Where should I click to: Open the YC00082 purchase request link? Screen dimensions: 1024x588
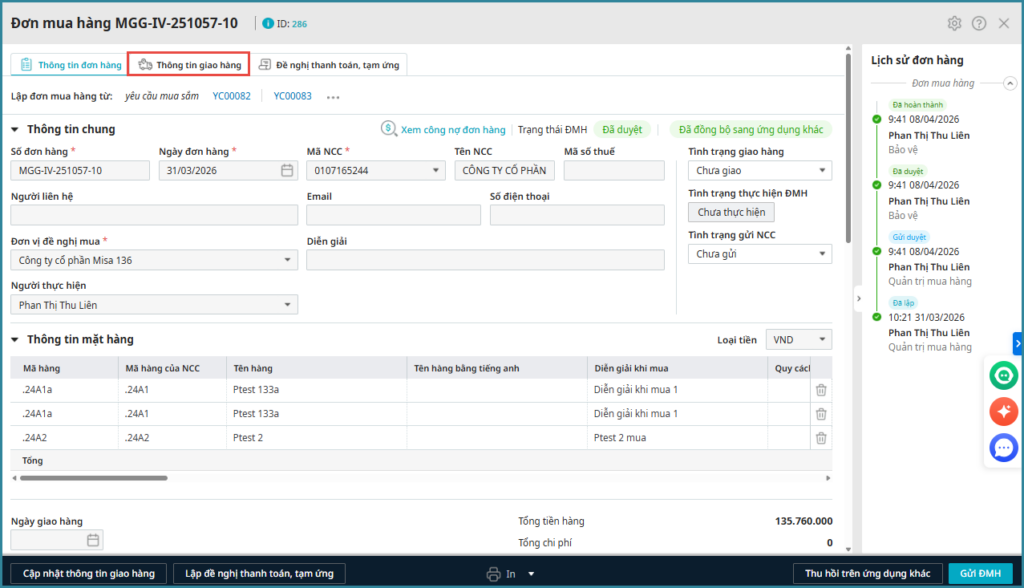pyautogui.click(x=231, y=96)
